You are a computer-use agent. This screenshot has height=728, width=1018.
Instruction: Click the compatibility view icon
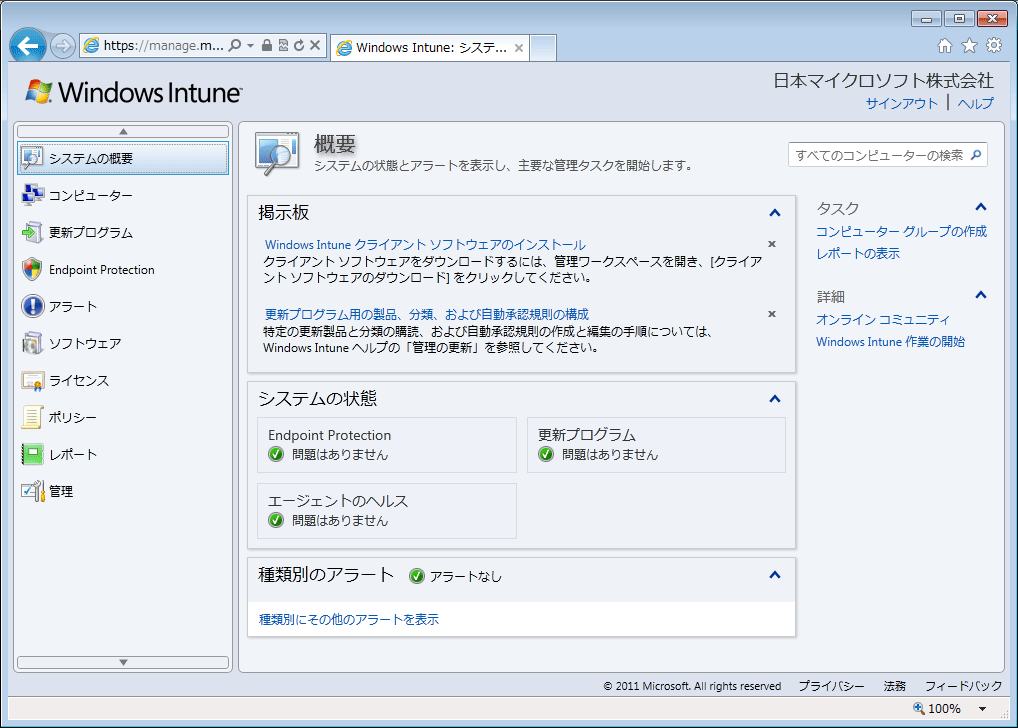283,45
